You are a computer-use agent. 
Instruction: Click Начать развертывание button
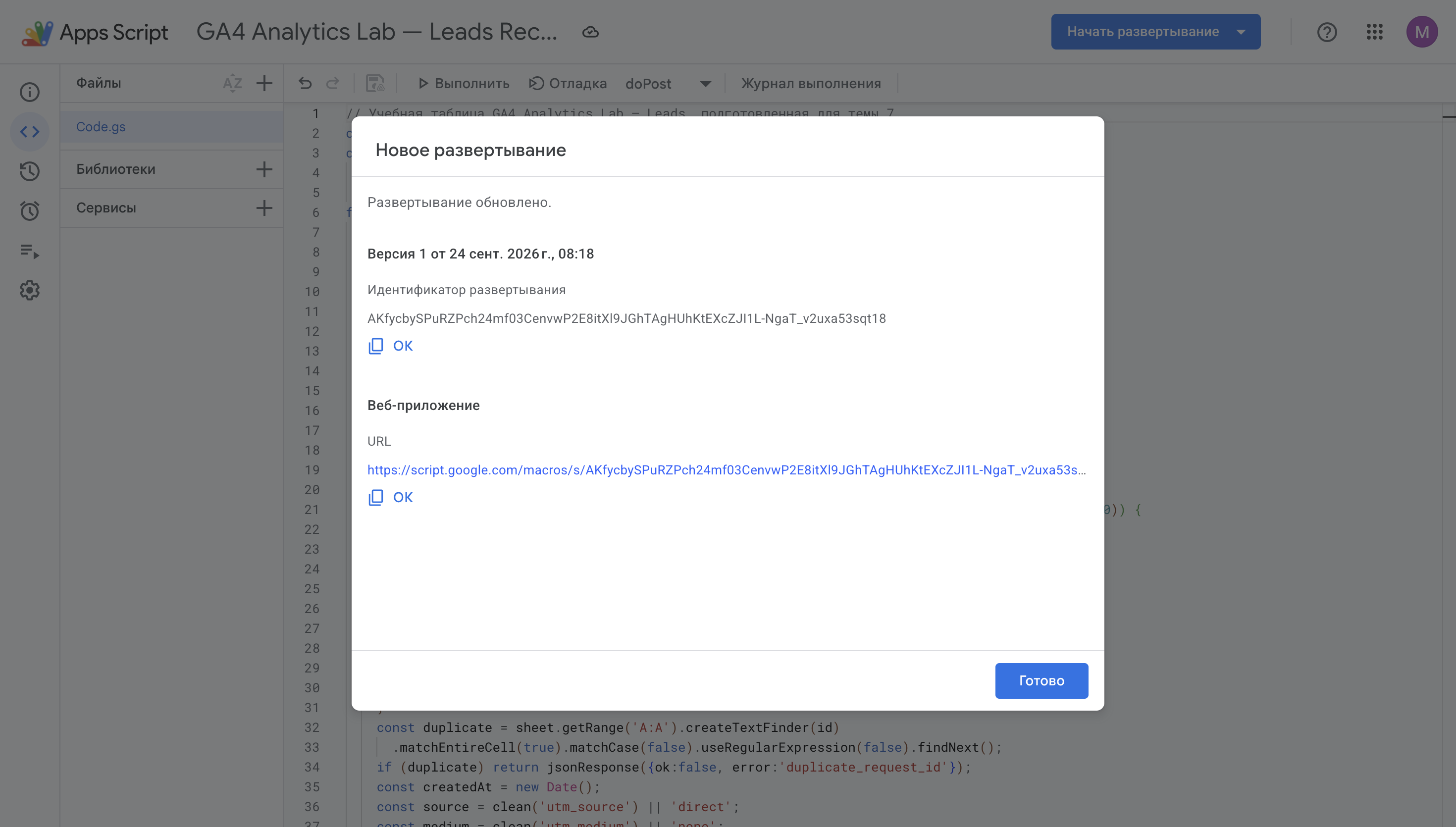tap(1143, 32)
